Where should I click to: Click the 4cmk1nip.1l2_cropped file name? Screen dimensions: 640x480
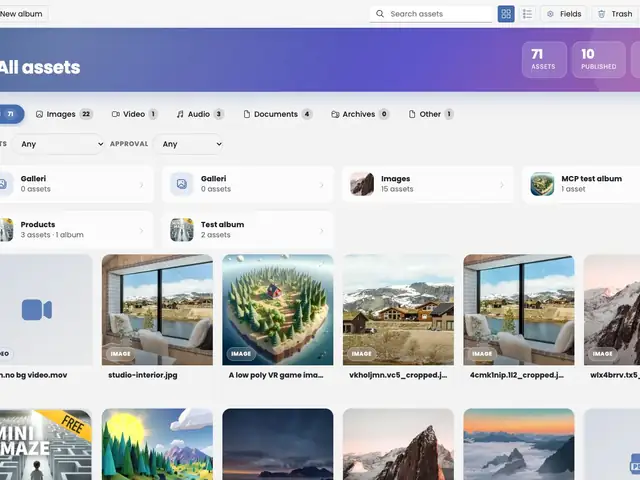pos(517,375)
